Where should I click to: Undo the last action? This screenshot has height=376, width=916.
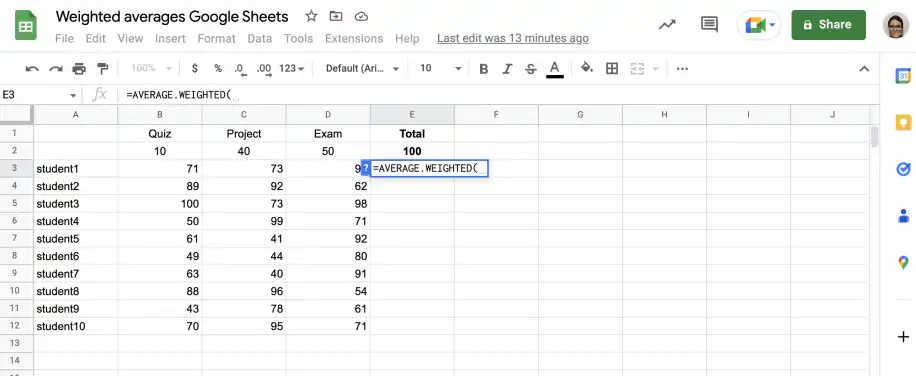coord(32,69)
